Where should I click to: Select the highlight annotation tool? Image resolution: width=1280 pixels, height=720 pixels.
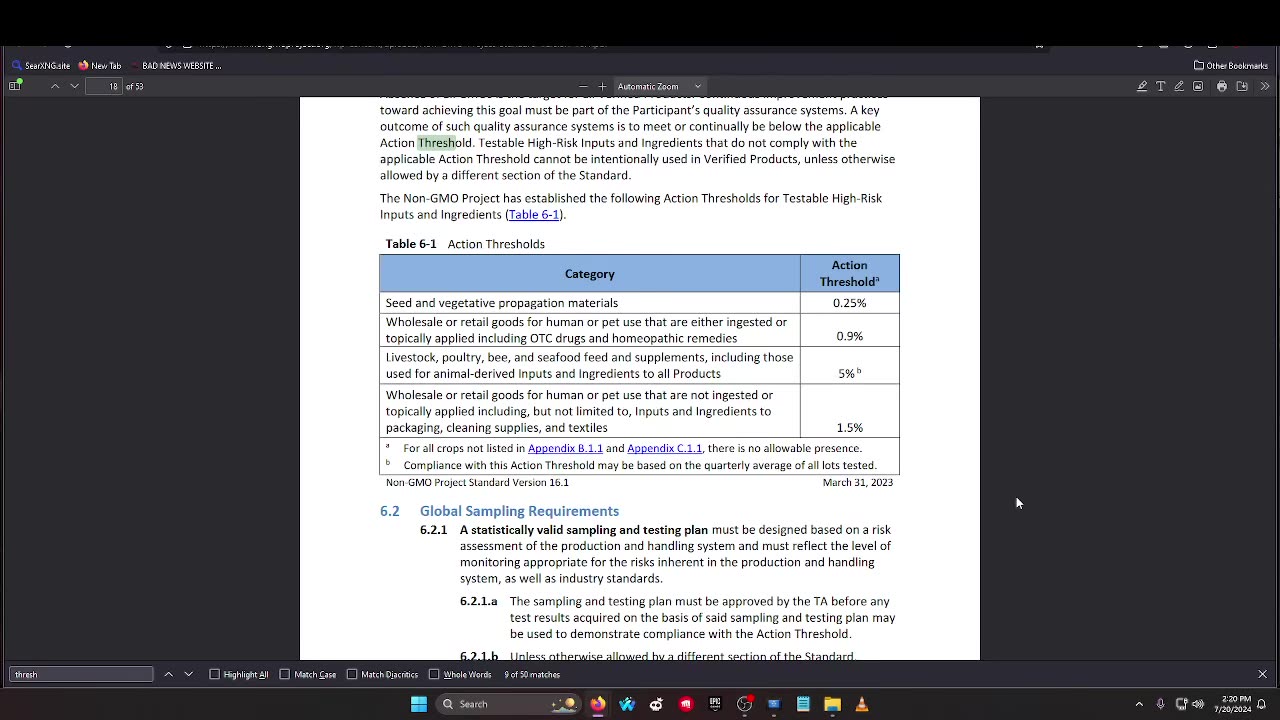click(1142, 86)
